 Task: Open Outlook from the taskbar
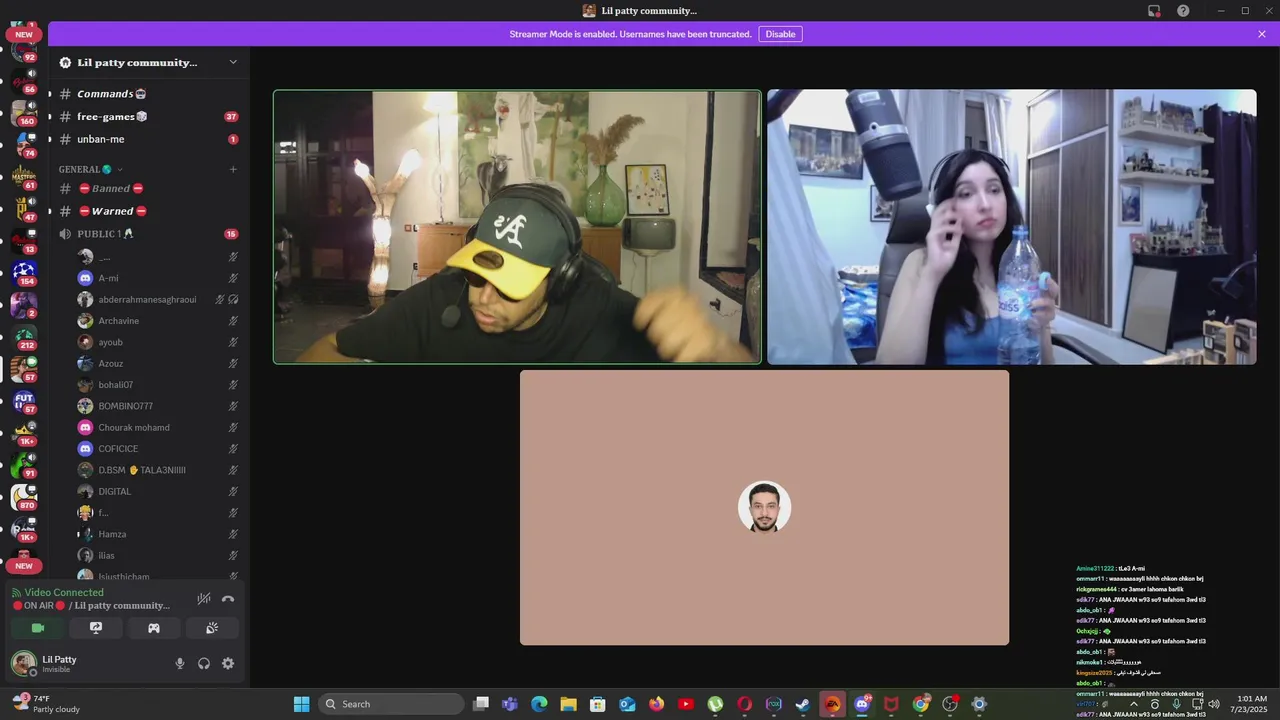(627, 704)
